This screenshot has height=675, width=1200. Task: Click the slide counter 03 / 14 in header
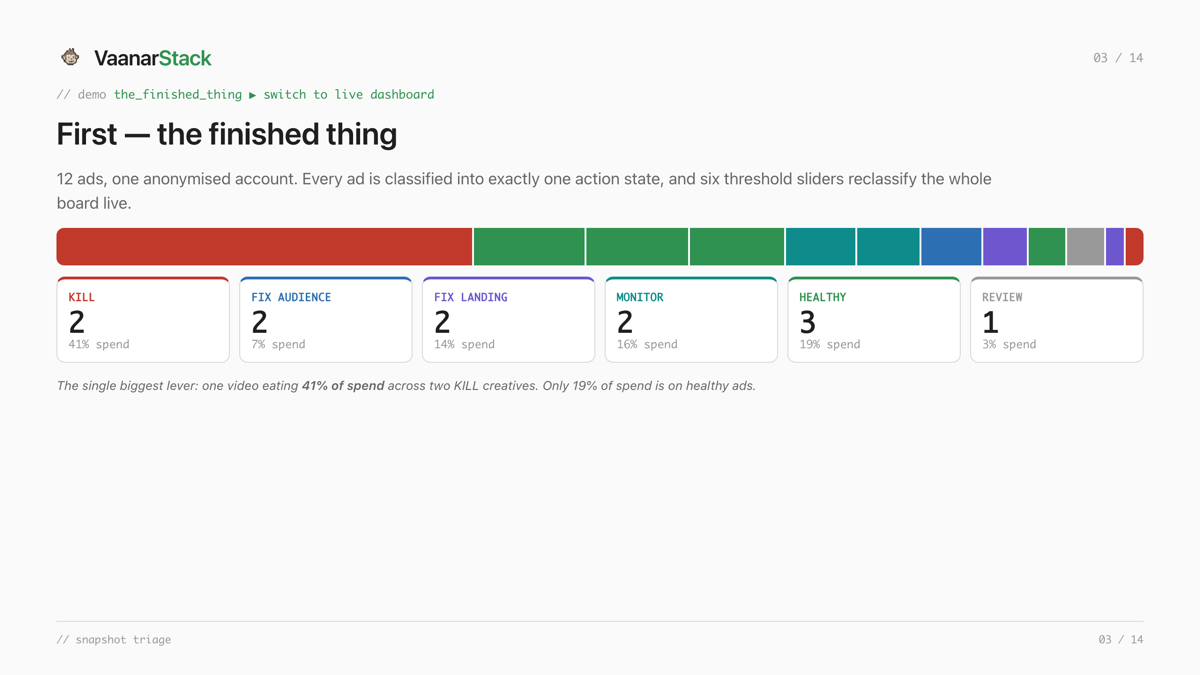pos(1118,58)
